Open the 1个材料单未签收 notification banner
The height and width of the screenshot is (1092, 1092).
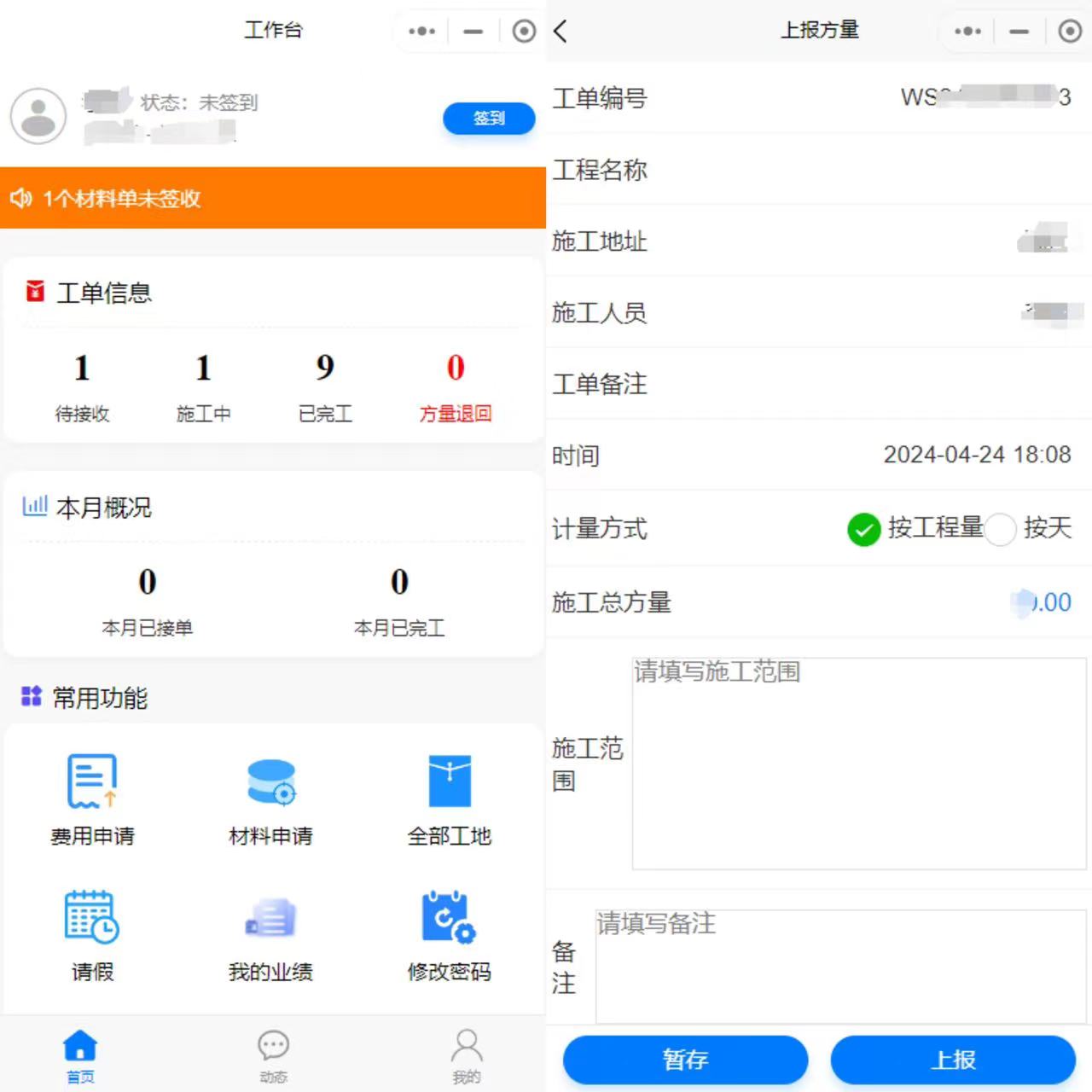click(x=273, y=198)
